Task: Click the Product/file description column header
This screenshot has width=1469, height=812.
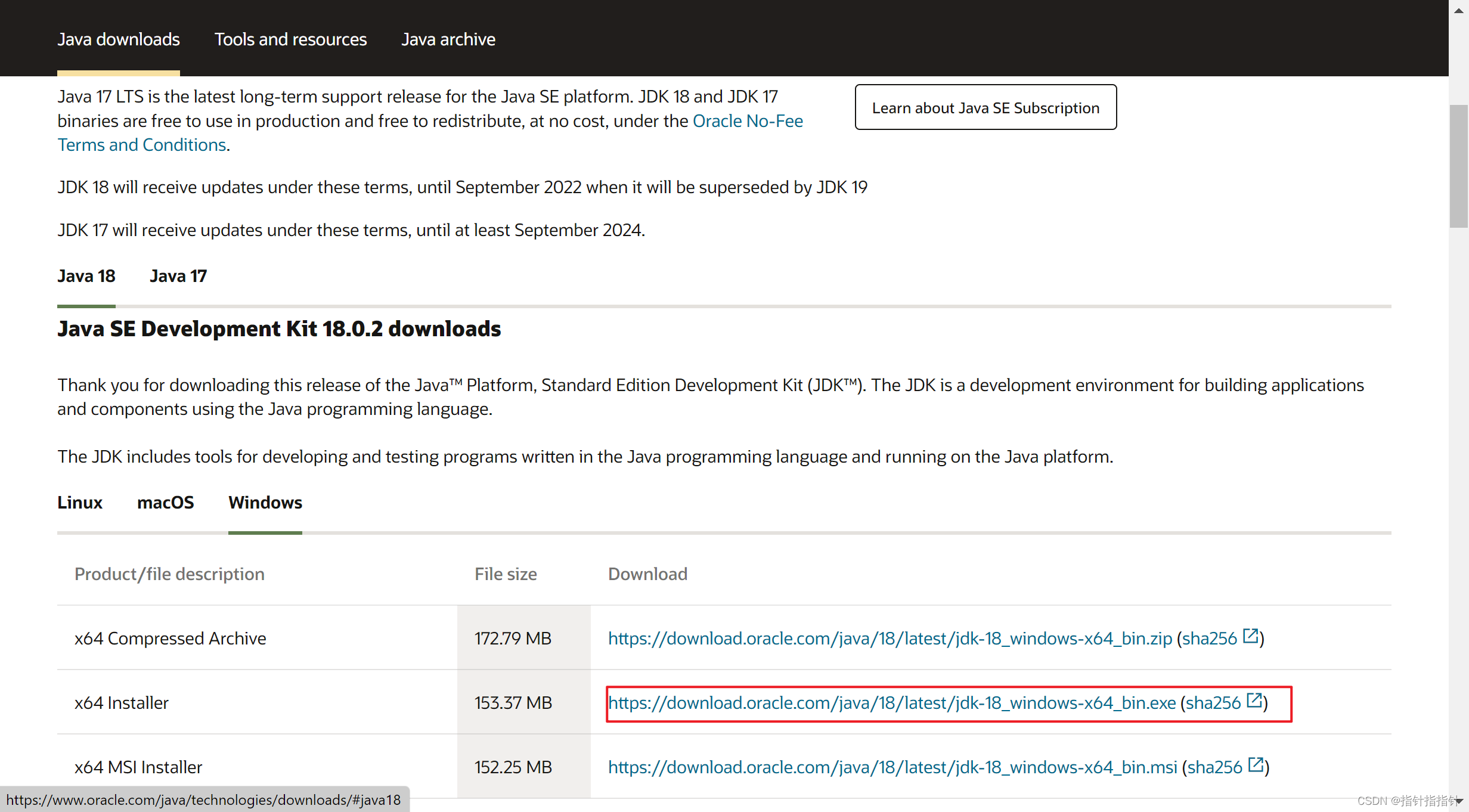Action: pos(169,574)
